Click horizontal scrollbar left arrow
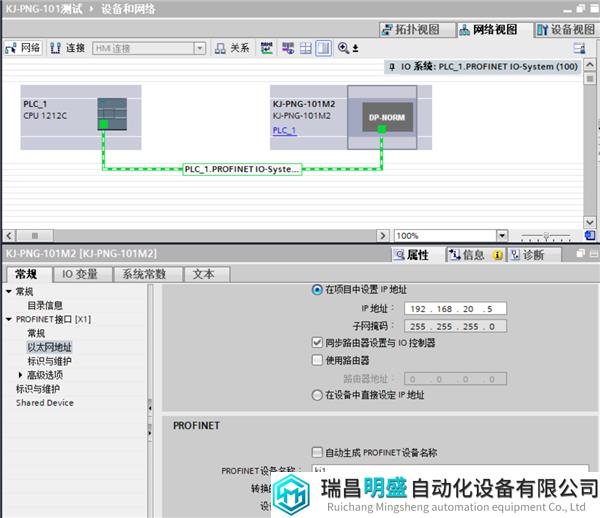Viewport: 600px width, 518px height. [x=9, y=235]
